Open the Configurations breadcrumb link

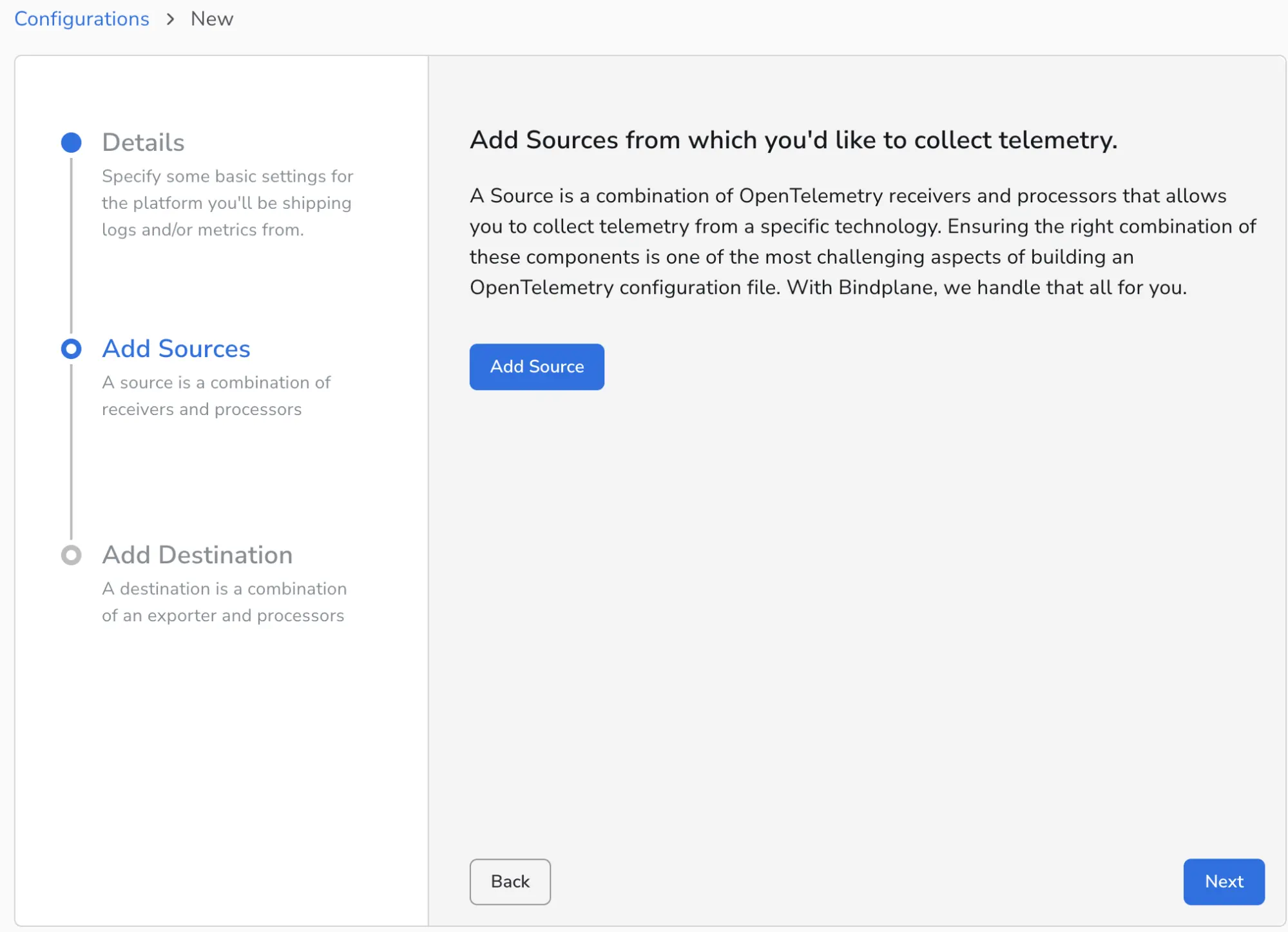tap(82, 19)
